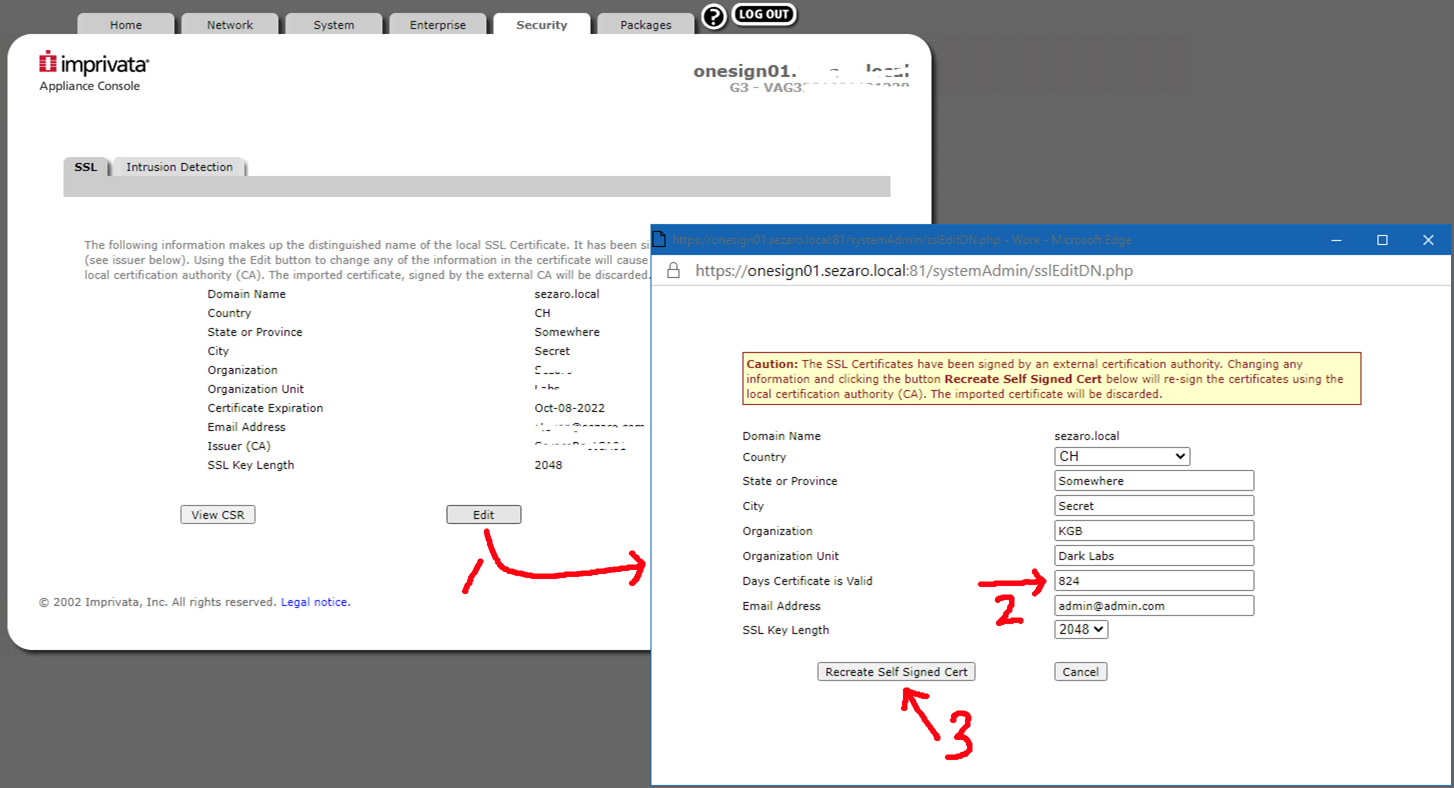Open the Network tab

(230, 25)
